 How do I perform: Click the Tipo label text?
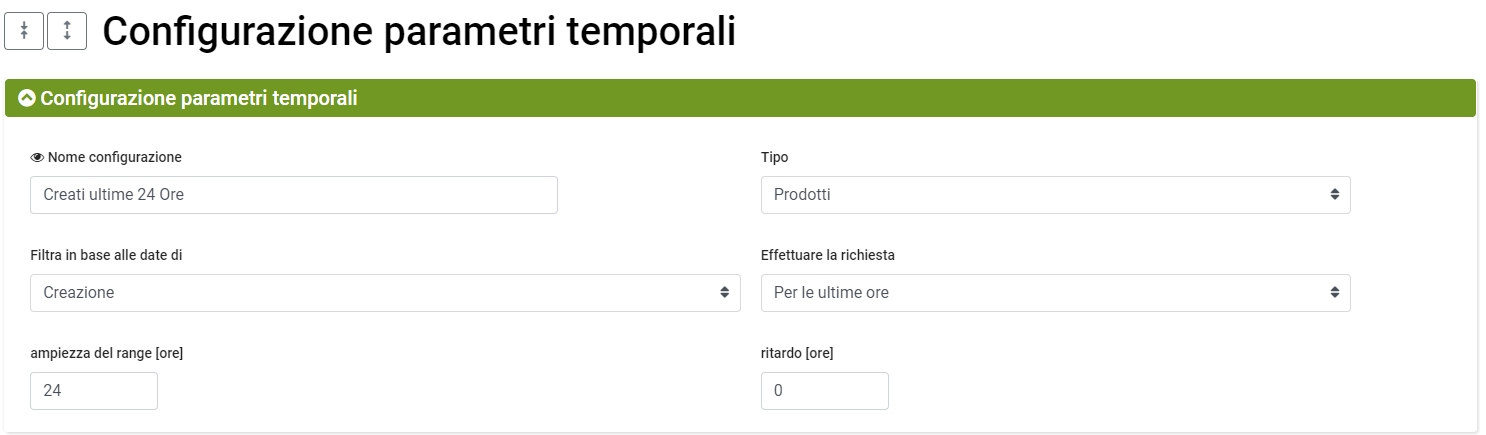[775, 157]
